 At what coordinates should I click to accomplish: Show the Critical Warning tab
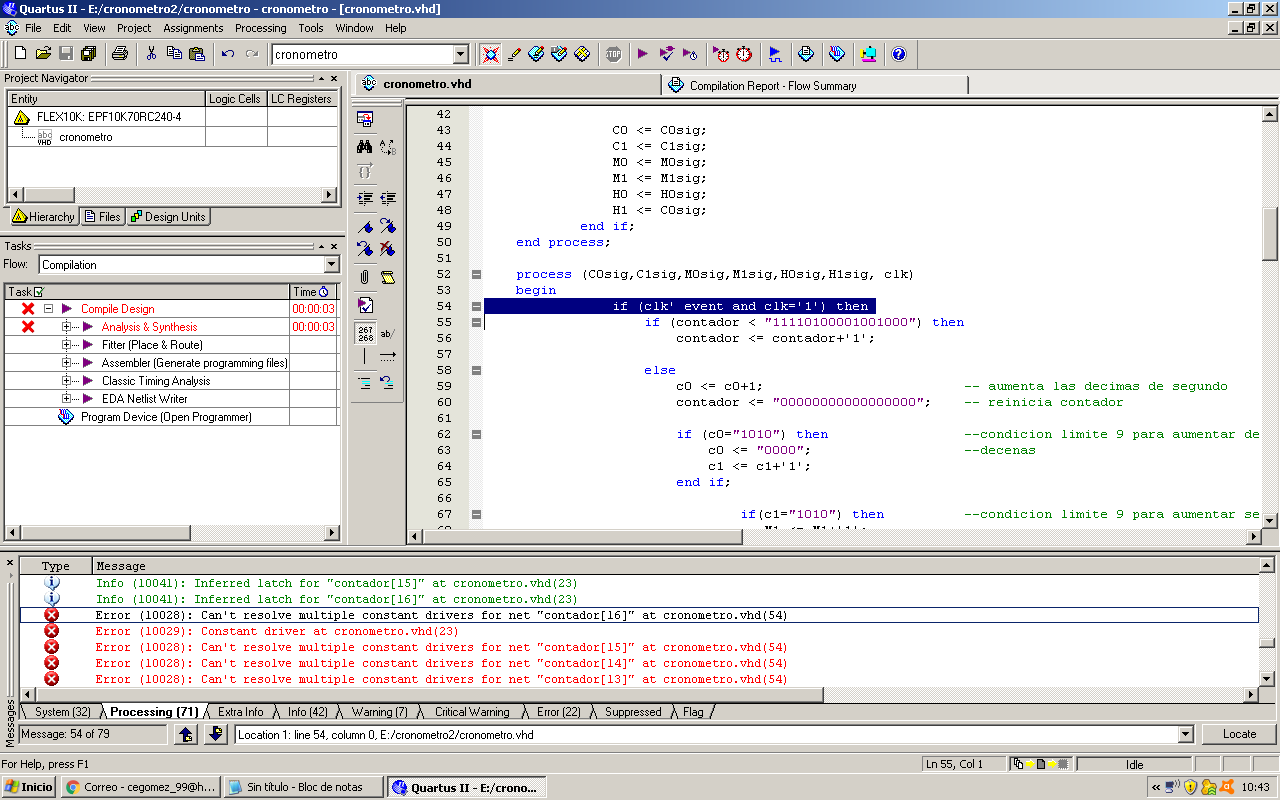click(472, 712)
